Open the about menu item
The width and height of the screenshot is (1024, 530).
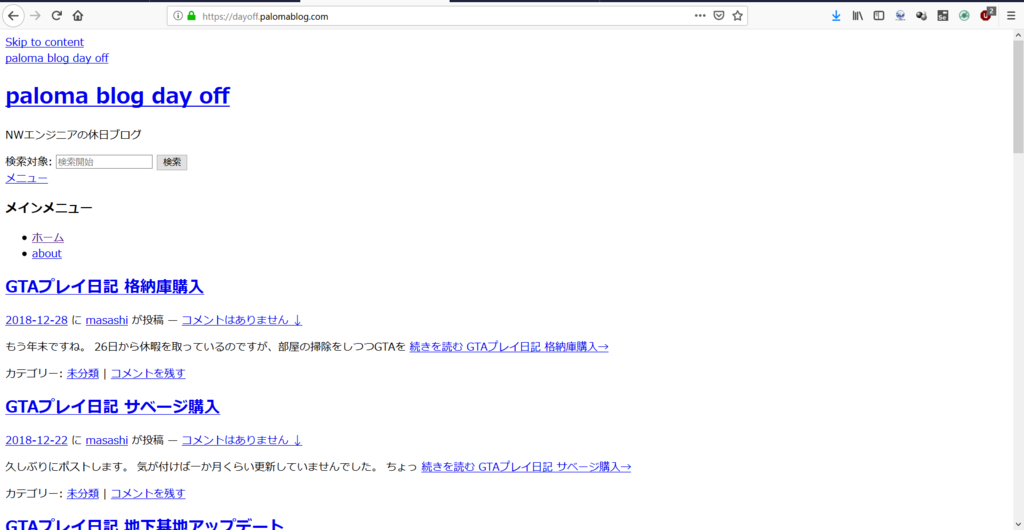point(46,253)
